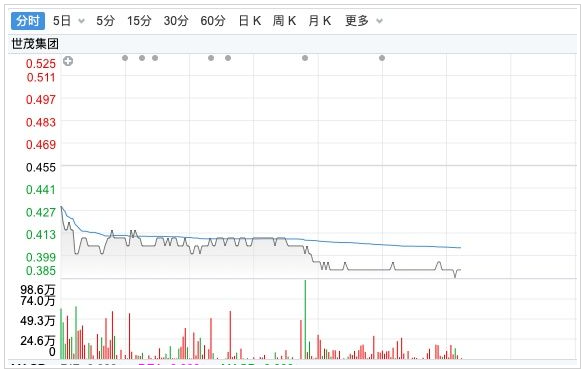587x375 pixels.
Task: Switch to the 5分 interval
Action: (x=105, y=21)
